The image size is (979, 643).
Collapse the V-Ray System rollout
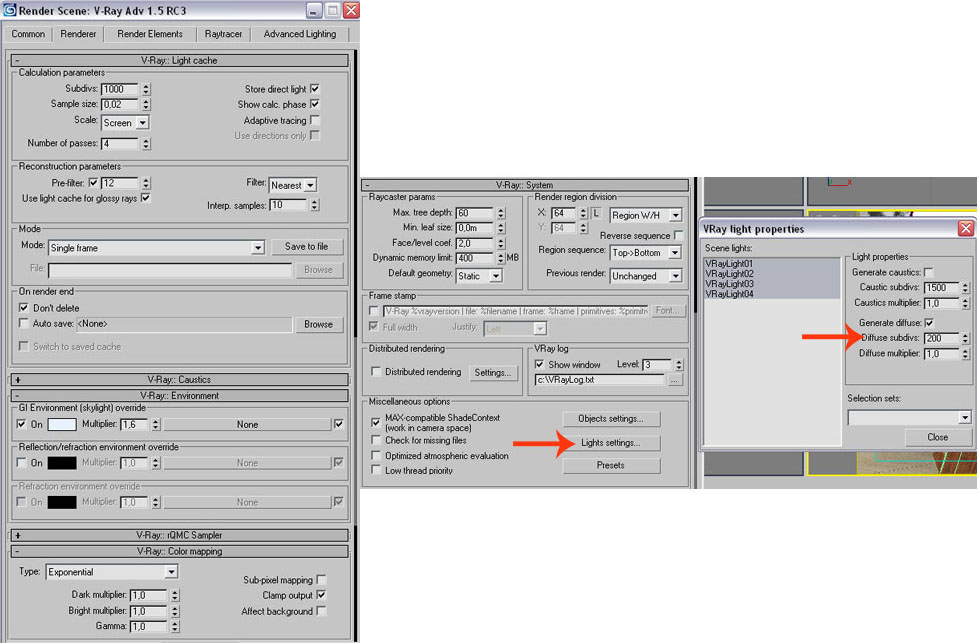pos(524,185)
